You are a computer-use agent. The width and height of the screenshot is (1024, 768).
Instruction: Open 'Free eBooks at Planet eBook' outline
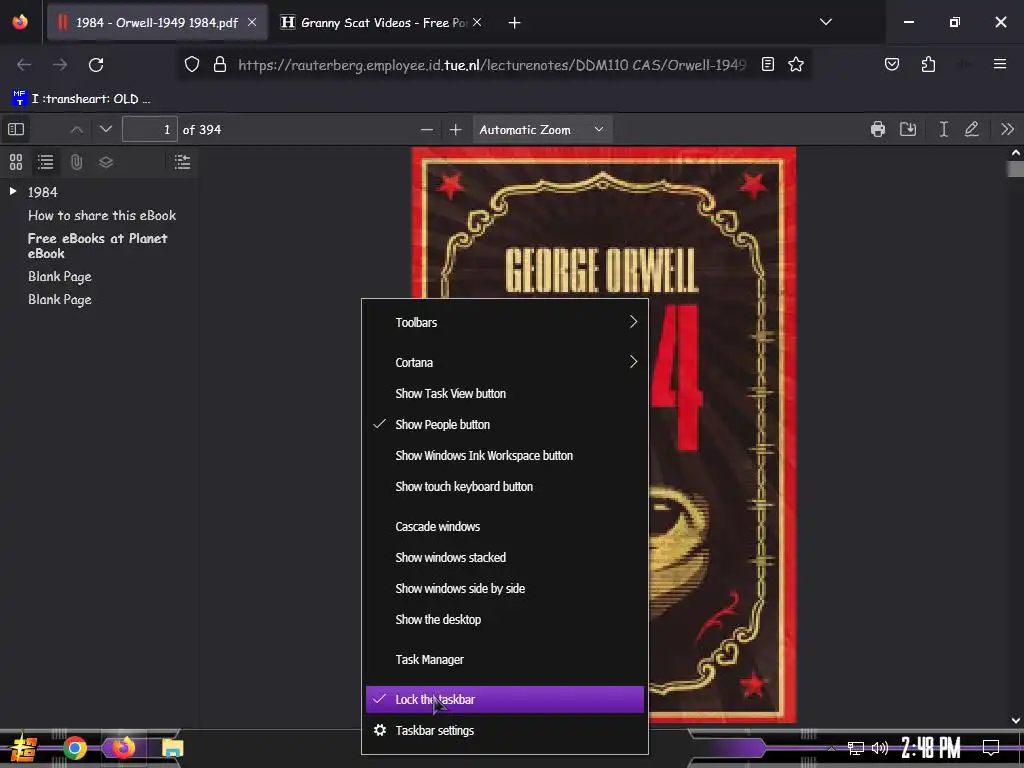tap(98, 246)
